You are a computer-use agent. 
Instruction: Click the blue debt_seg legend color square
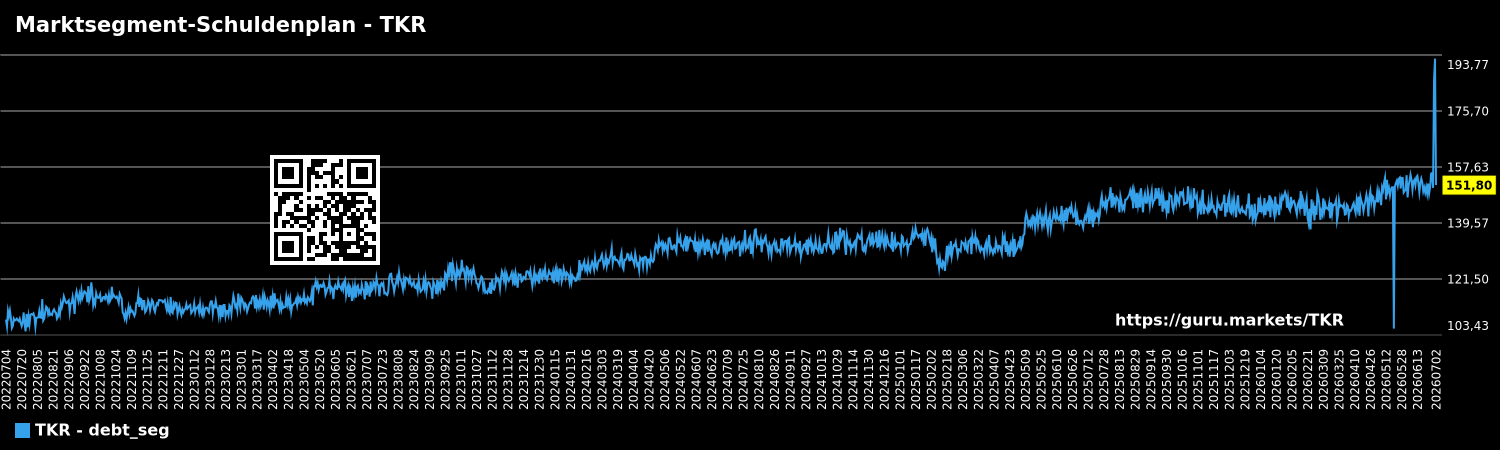(x=22, y=431)
